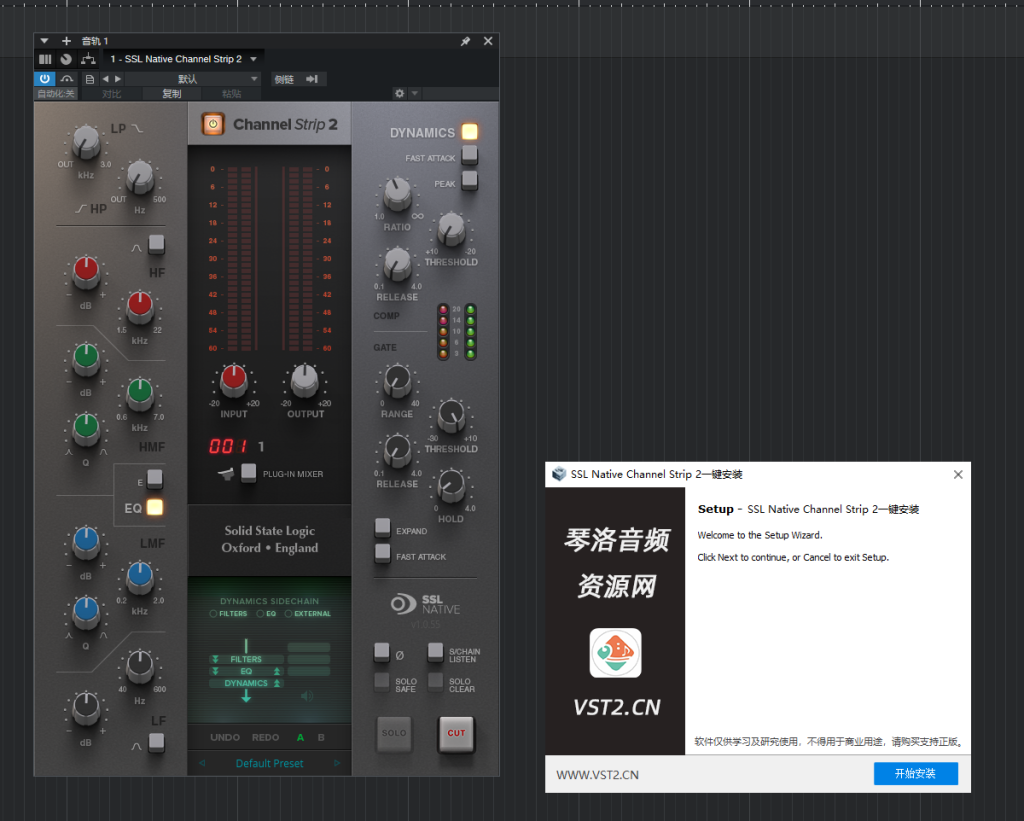Screen dimensions: 1024x821
Task: Engage the CUT button on the channel strip
Action: [456, 733]
